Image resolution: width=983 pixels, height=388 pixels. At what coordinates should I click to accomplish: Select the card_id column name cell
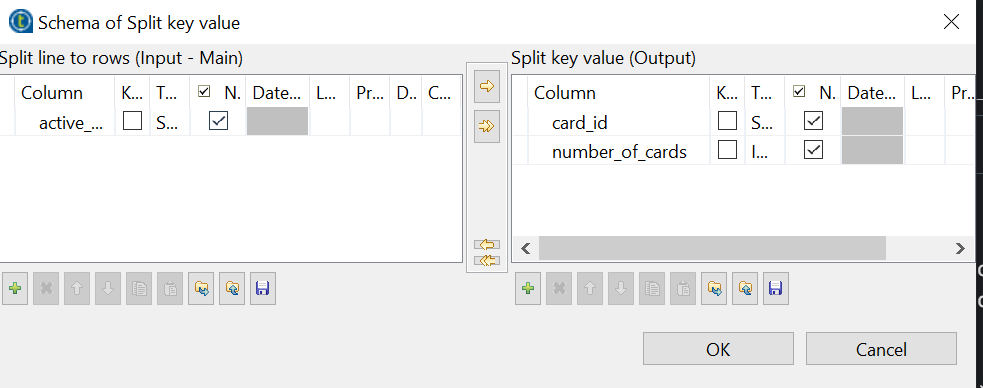click(x=580, y=123)
